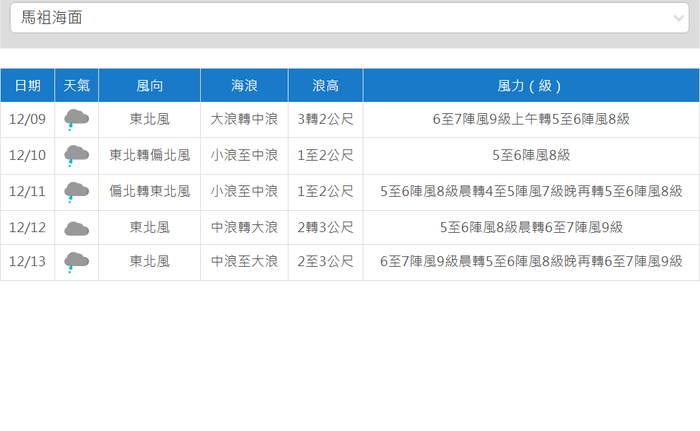Click the cloudy icon for 12/12

click(76, 228)
